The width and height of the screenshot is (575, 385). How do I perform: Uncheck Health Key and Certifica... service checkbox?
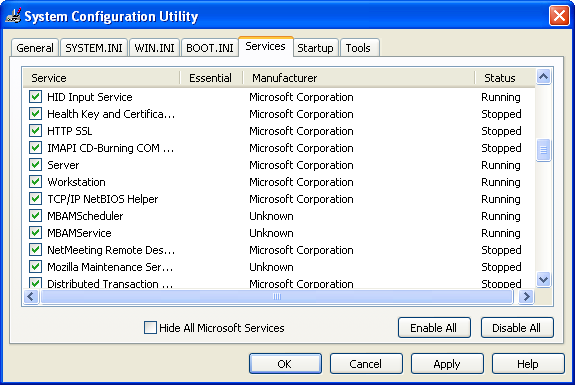[x=36, y=114]
